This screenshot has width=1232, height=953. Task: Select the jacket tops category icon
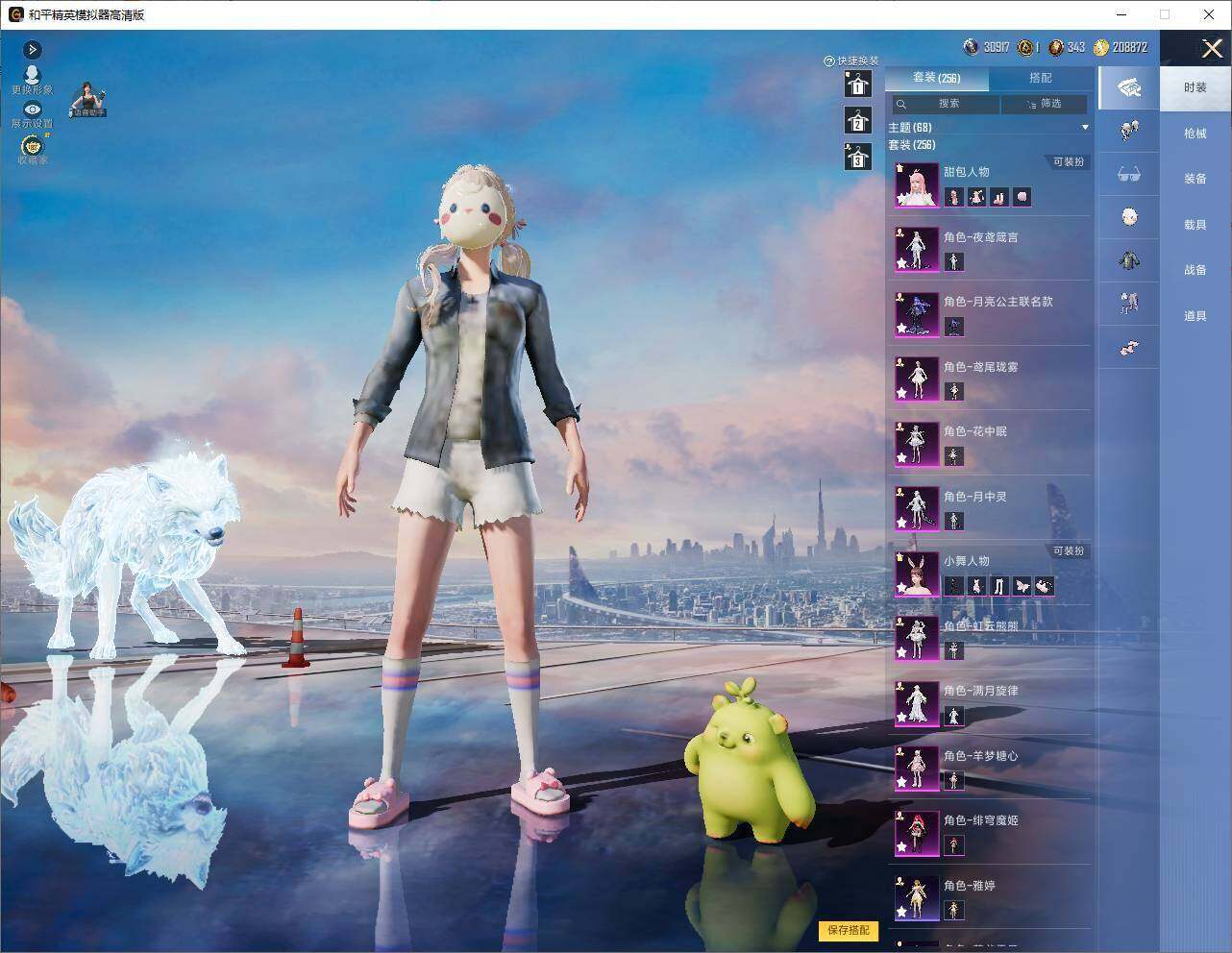tap(1129, 259)
